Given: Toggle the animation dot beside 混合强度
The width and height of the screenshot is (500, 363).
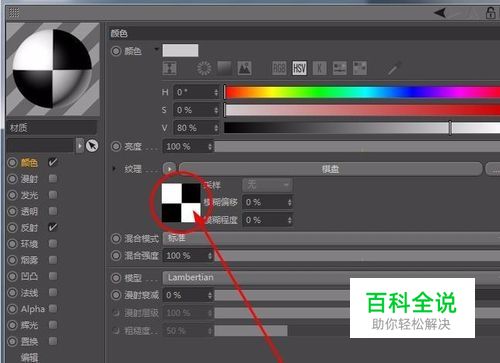Looking at the screenshot, I should pos(116,256).
